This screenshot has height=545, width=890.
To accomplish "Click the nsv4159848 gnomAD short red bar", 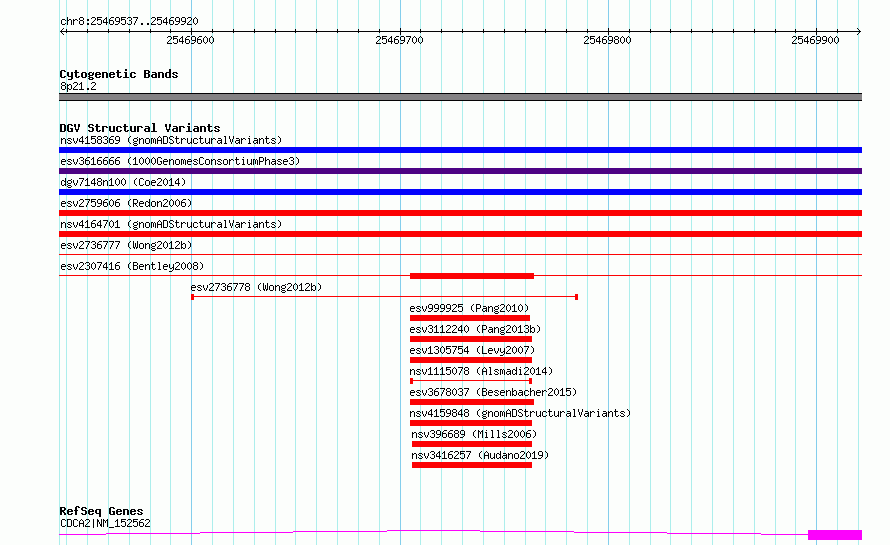I will (x=471, y=423).
